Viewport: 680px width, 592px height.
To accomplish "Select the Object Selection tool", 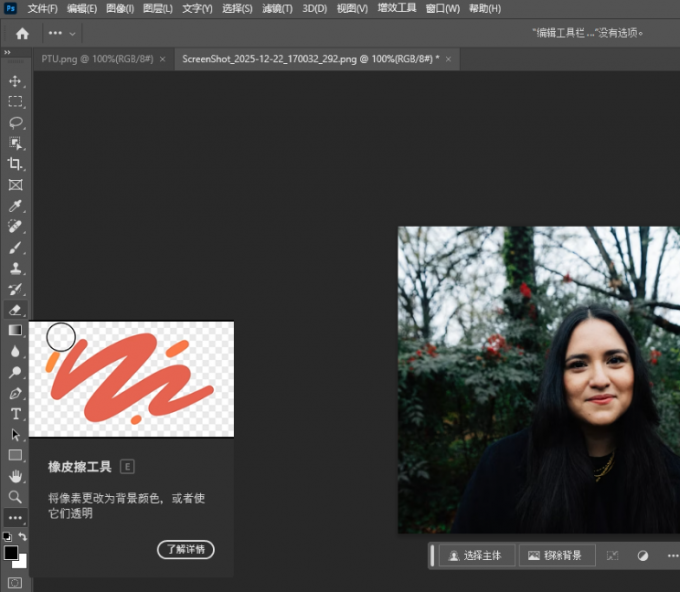I will 15,143.
